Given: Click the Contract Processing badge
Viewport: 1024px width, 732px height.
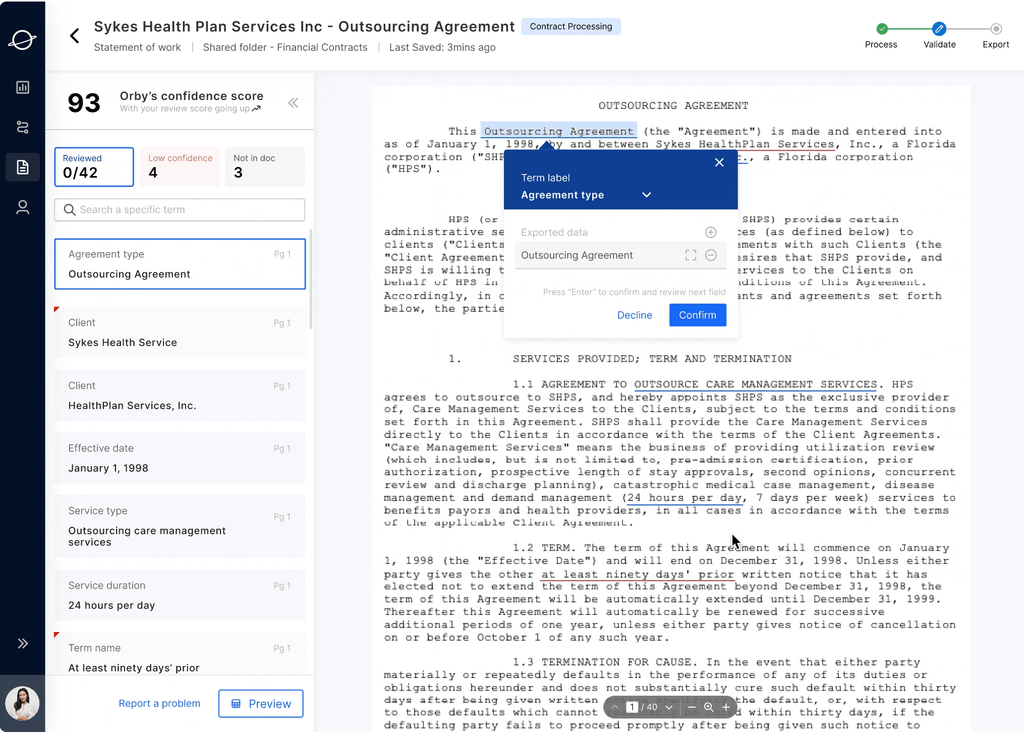Looking at the screenshot, I should (x=571, y=27).
